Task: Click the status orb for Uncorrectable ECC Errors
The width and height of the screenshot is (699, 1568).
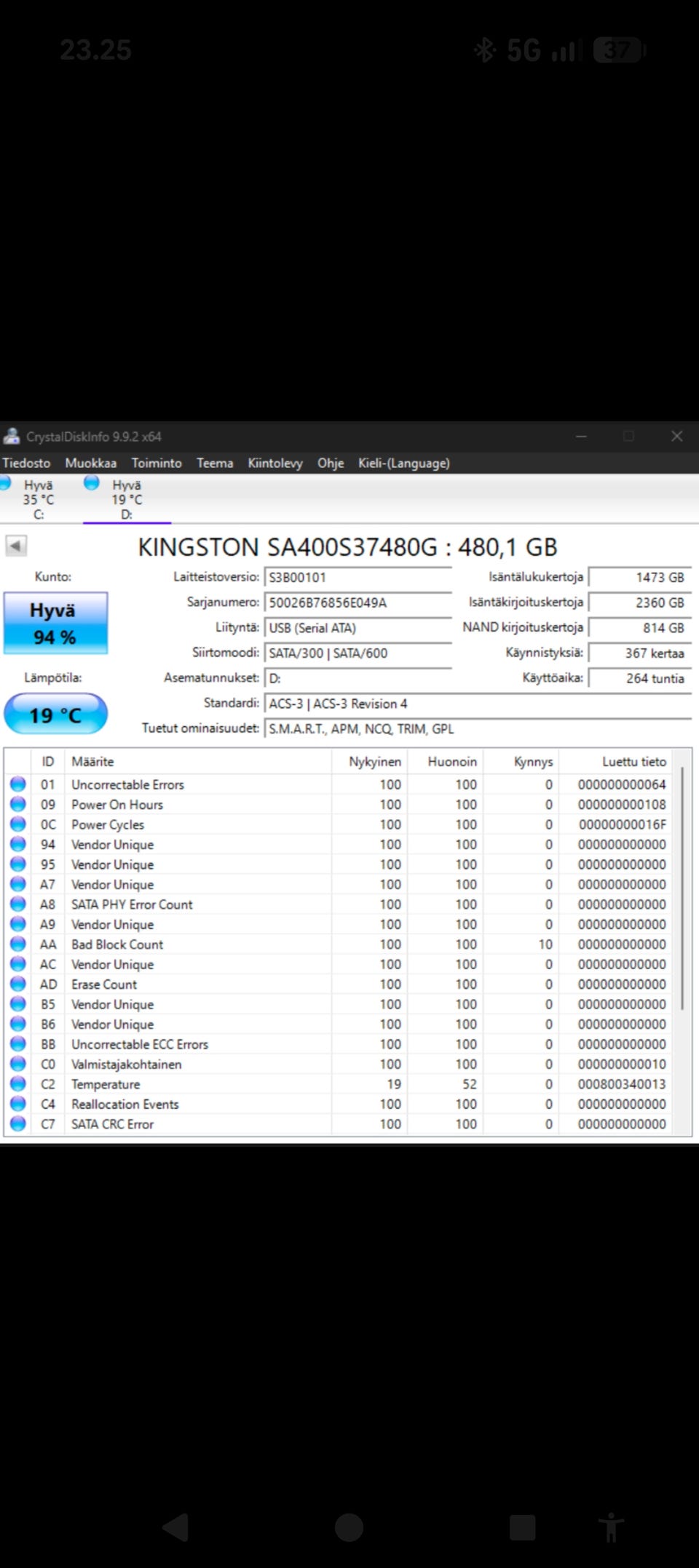Action: tap(18, 1044)
